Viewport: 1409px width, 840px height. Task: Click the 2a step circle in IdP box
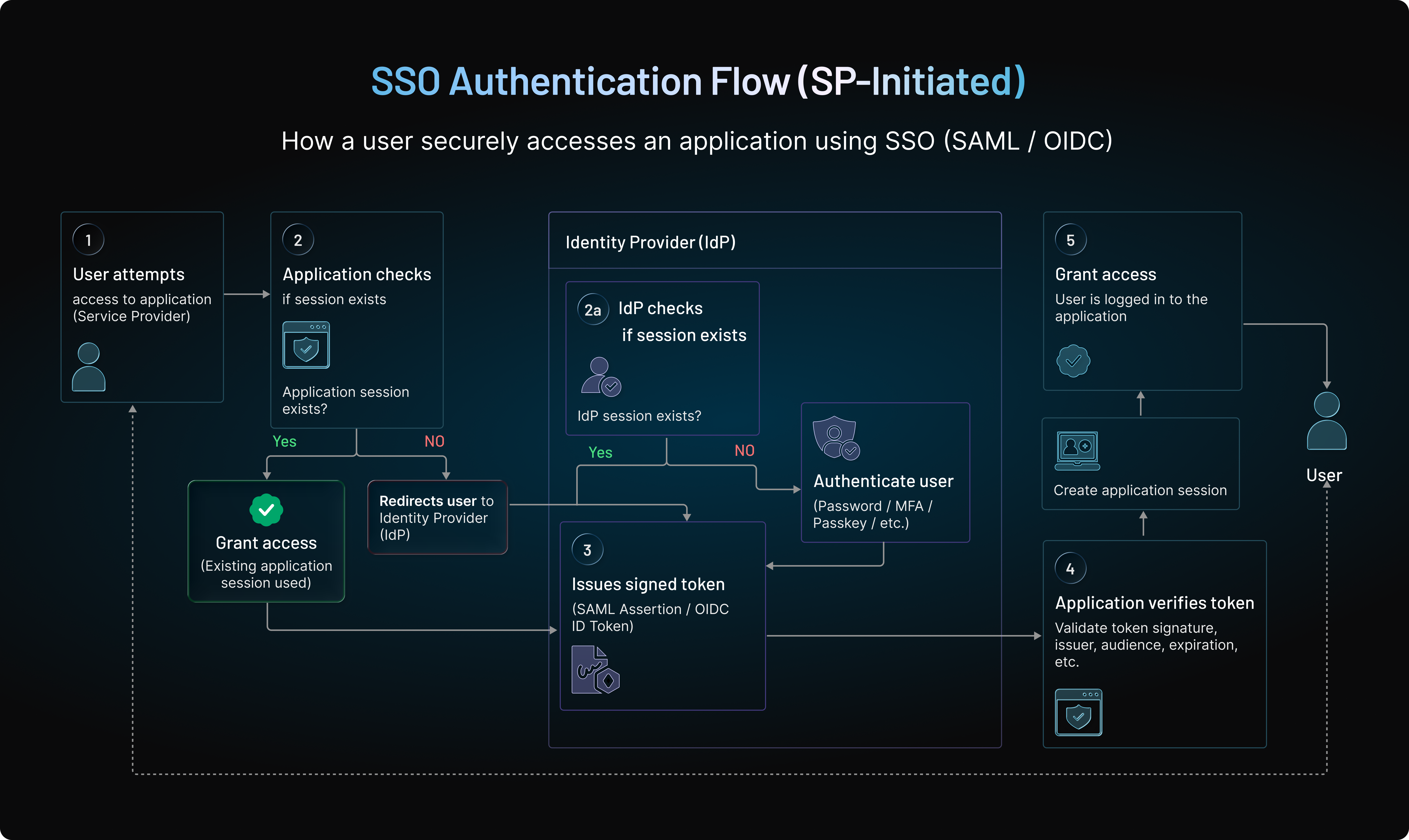click(x=593, y=310)
